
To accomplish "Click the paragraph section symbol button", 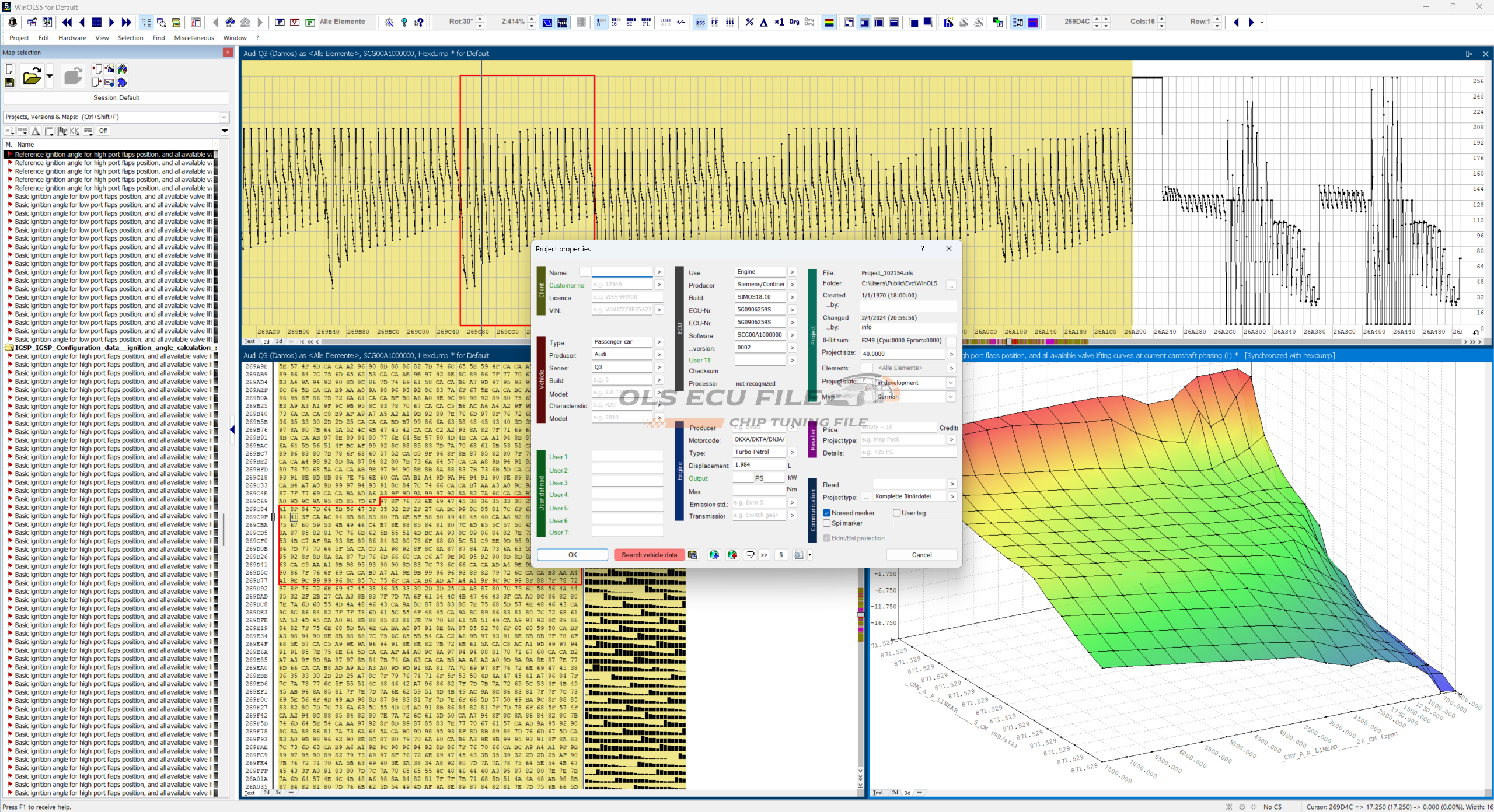I will pyautogui.click(x=781, y=555).
